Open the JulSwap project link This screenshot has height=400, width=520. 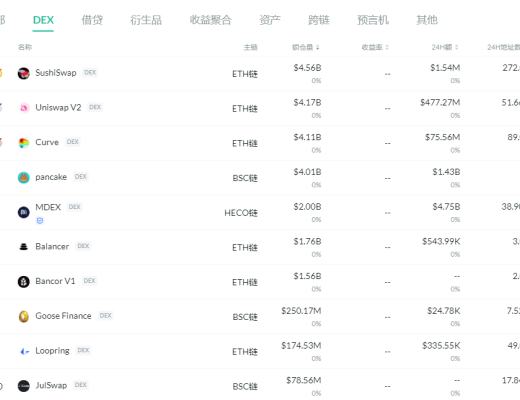(x=51, y=385)
